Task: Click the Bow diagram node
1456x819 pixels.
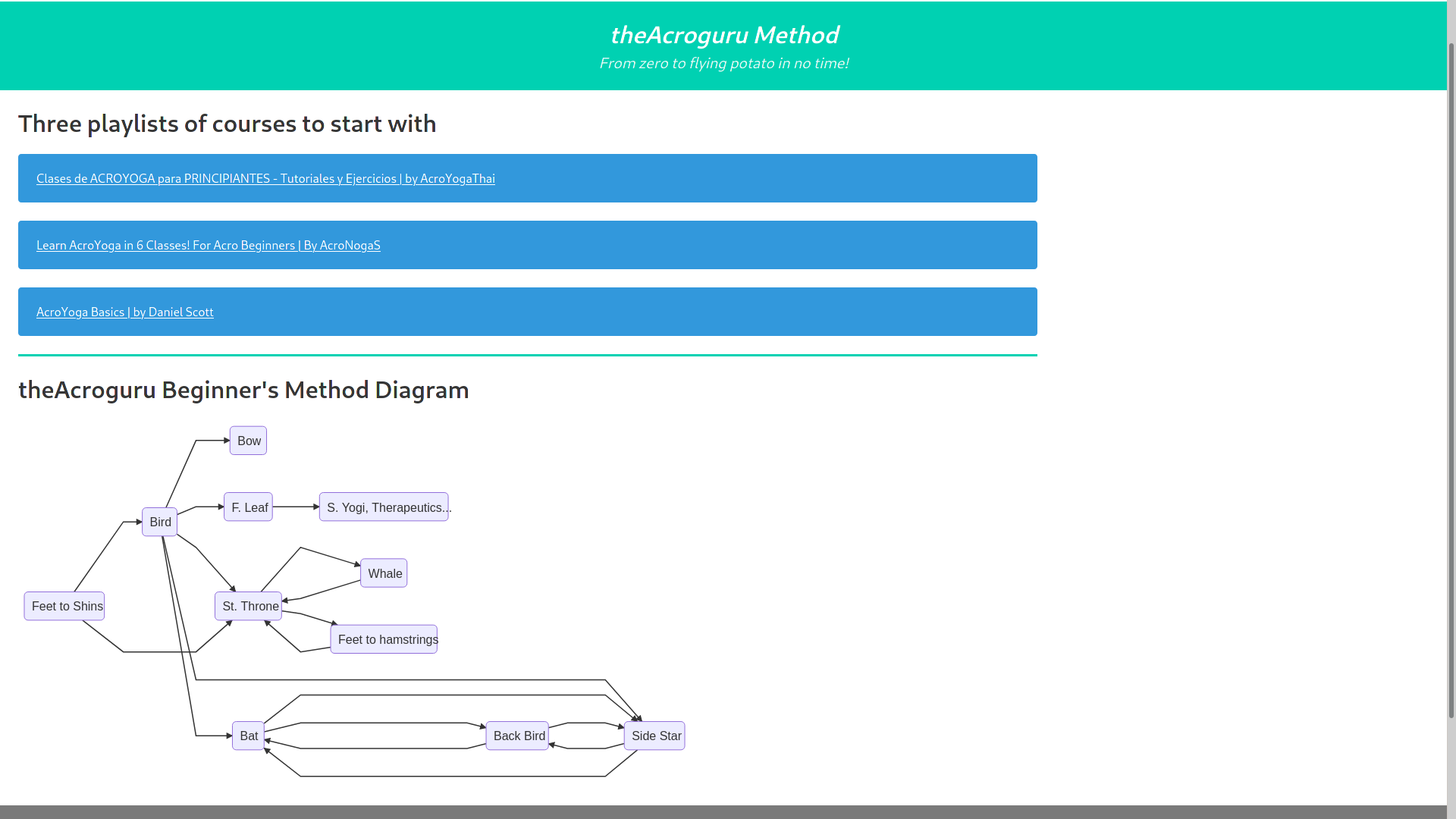Action: pyautogui.click(x=248, y=441)
